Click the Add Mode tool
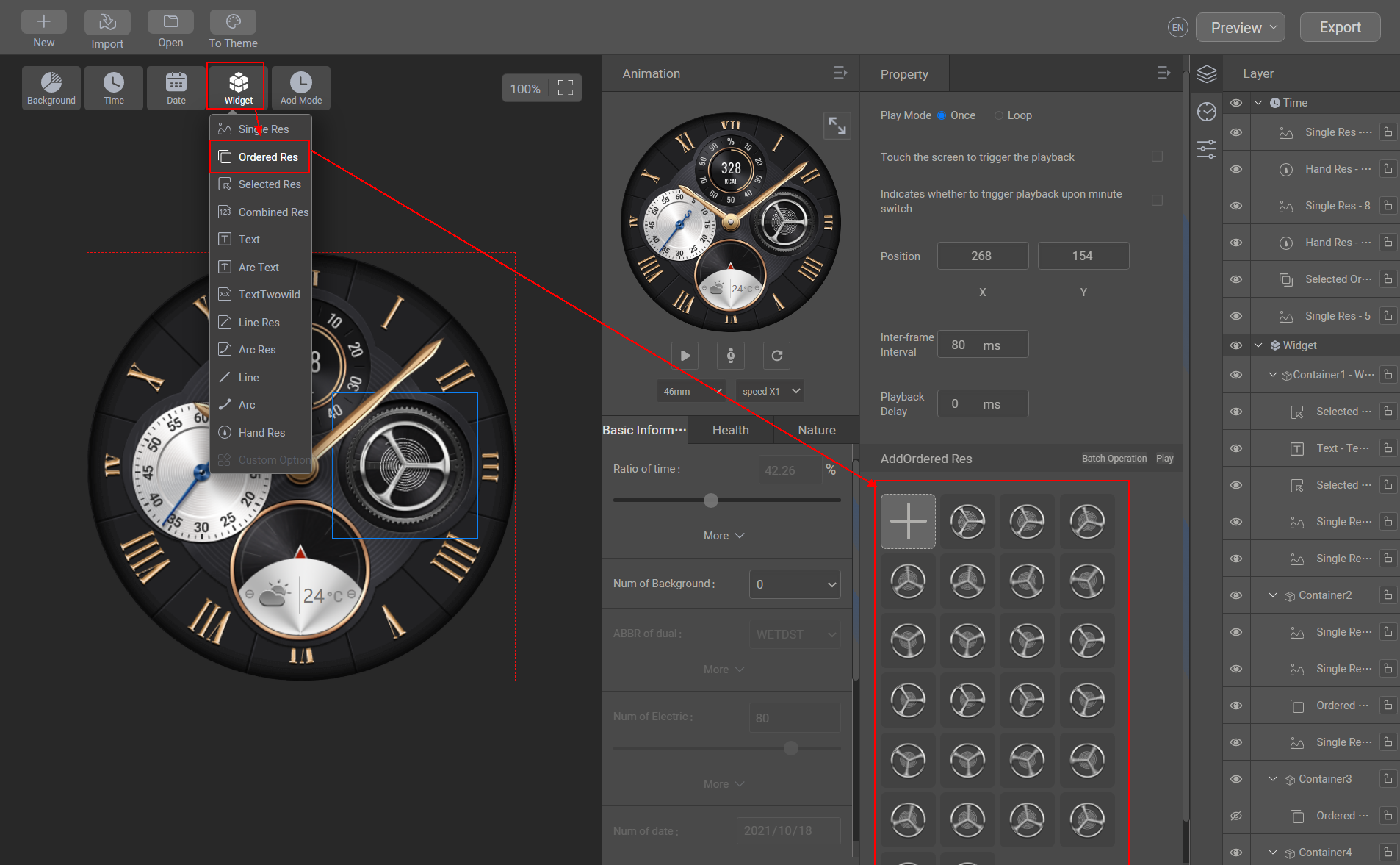The width and height of the screenshot is (1400, 865). point(301,88)
